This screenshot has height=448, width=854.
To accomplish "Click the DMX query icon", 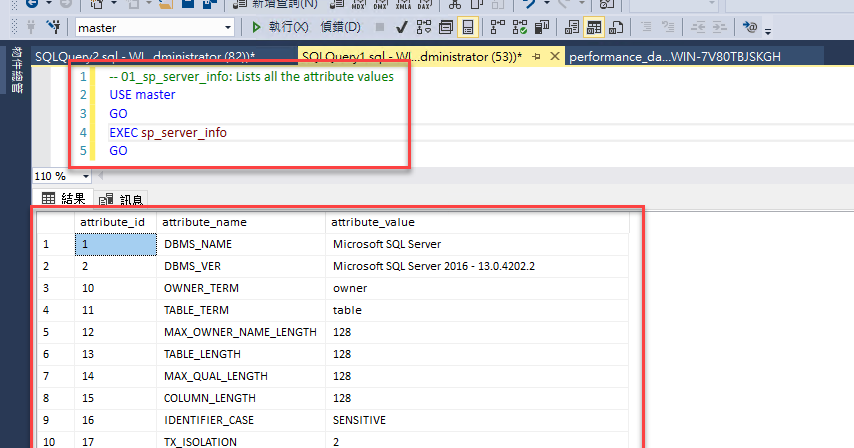I will 380,4.
